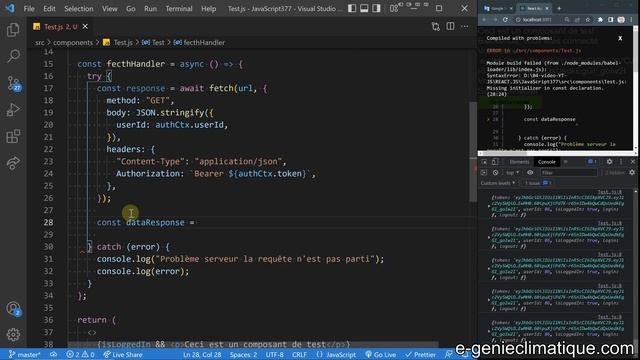Open the Test symbol breadcrumb

153,42
